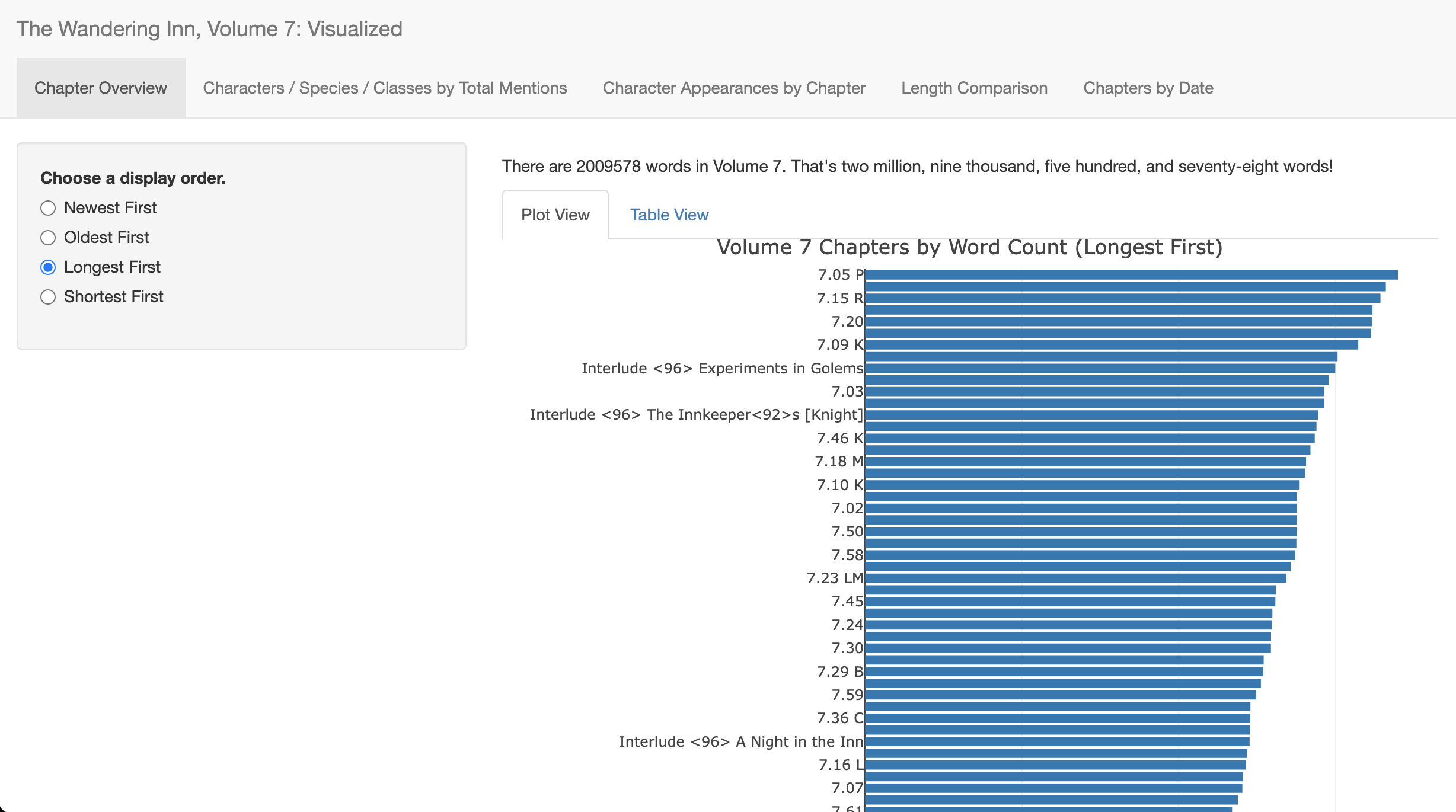Click the 7.07 chapter bar
The height and width of the screenshot is (812, 1456).
(1053, 788)
